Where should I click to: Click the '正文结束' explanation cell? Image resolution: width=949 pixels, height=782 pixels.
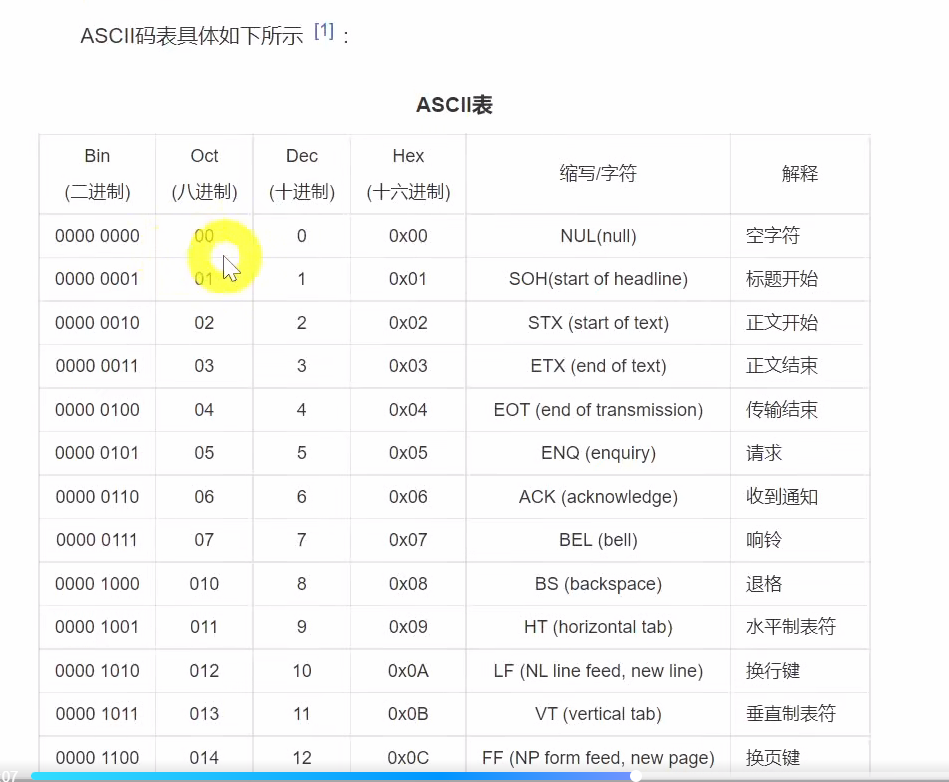tap(800, 366)
